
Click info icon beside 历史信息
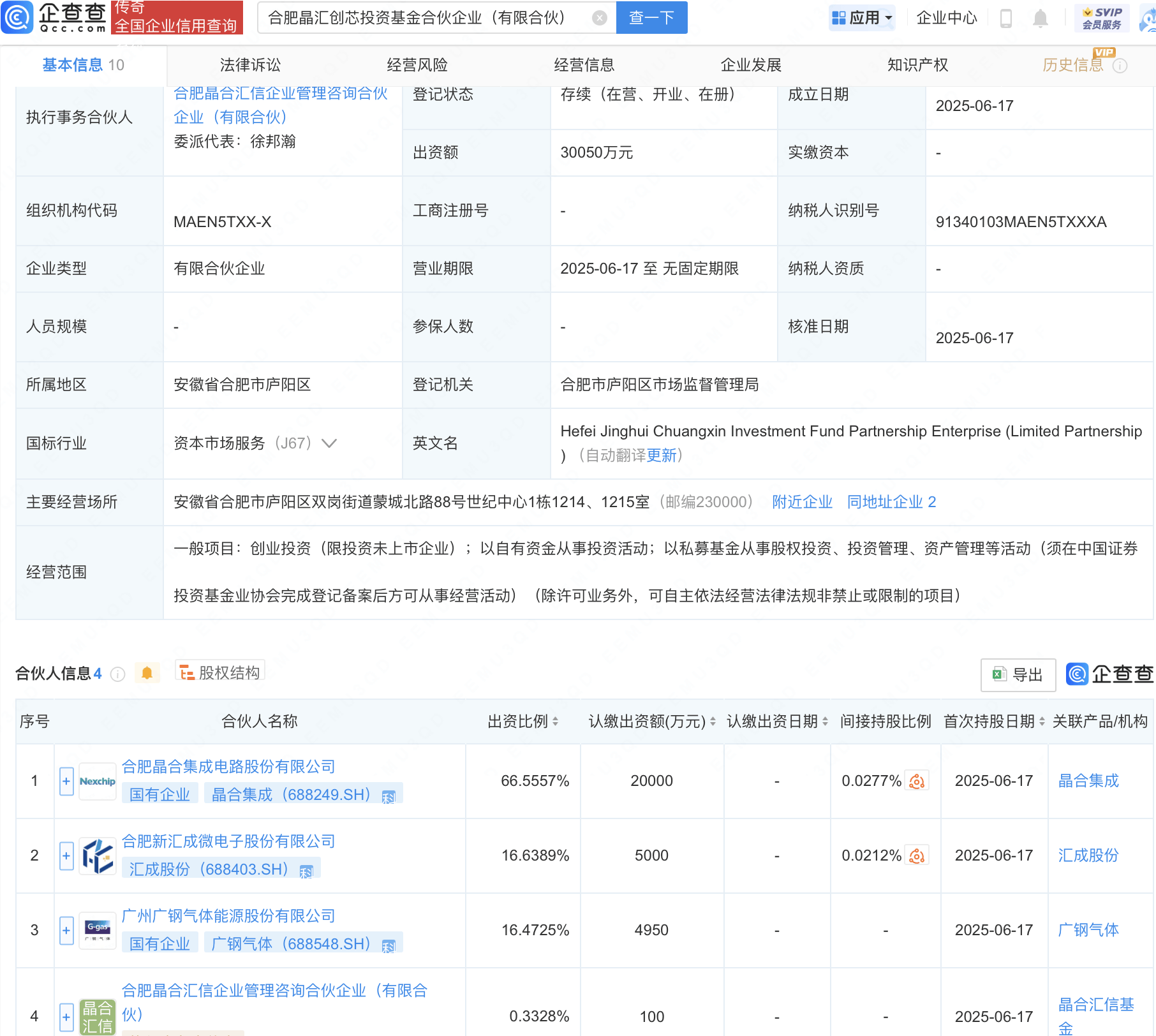click(1120, 66)
